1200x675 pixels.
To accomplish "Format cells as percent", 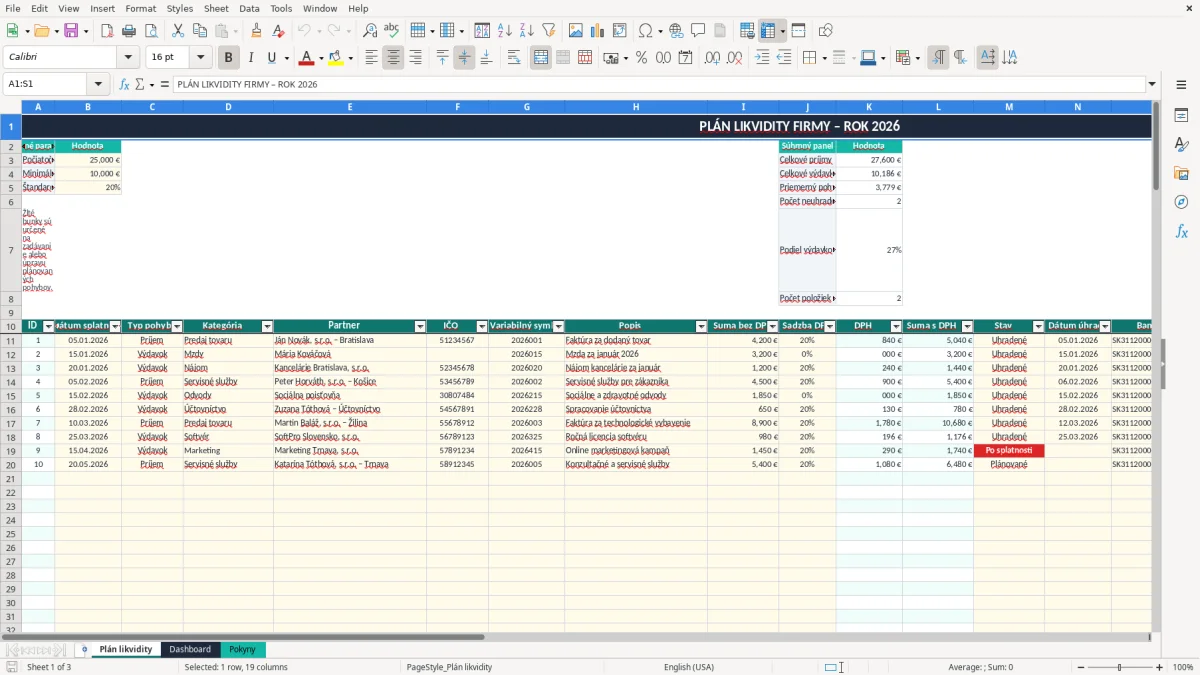I will coord(642,58).
